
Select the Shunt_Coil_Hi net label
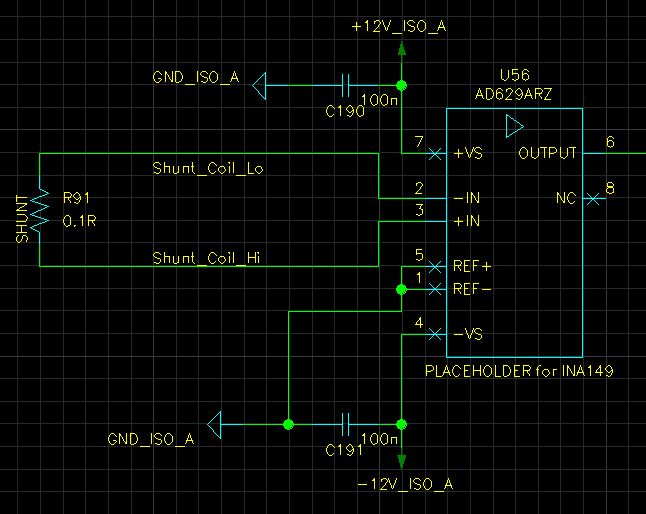(x=206, y=258)
